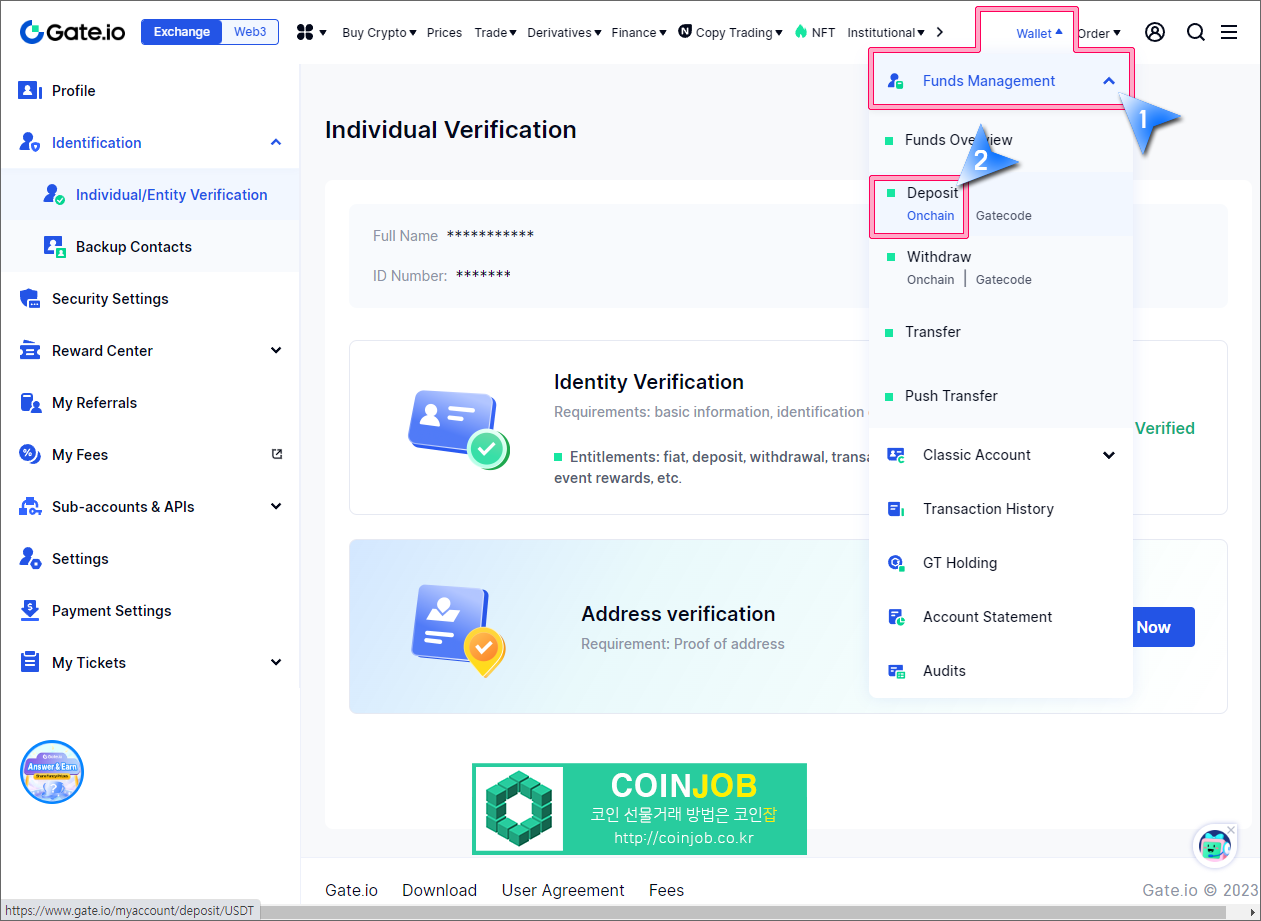Collapse the Funds Management section

[x=1109, y=81]
